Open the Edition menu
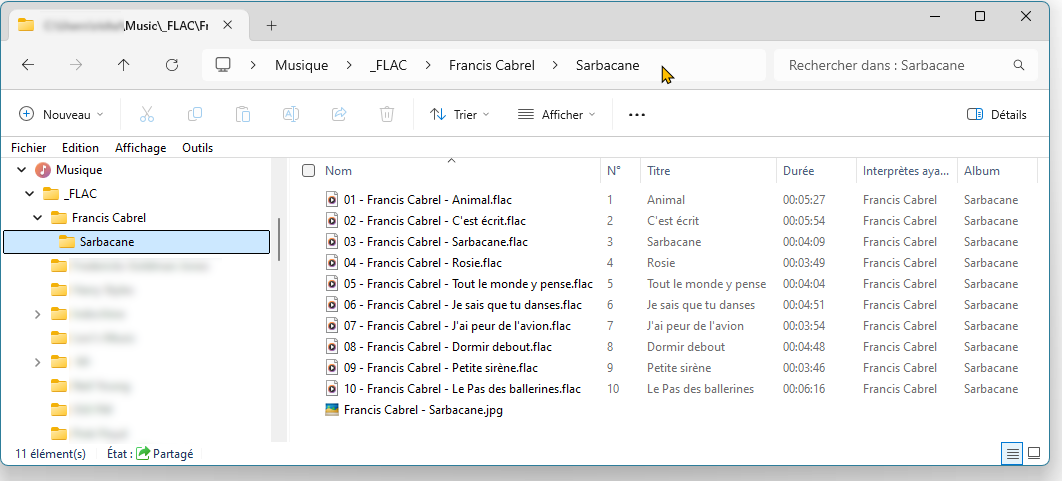The image size is (1062, 481). pyautogui.click(x=80, y=148)
